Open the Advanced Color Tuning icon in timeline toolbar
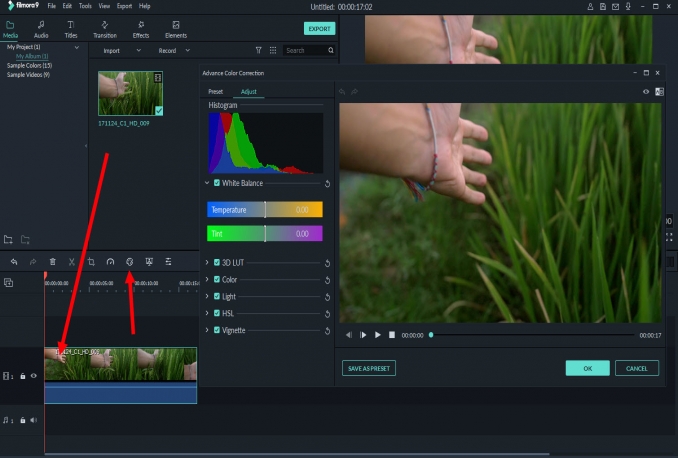This screenshot has width=678, height=458. coord(129,261)
